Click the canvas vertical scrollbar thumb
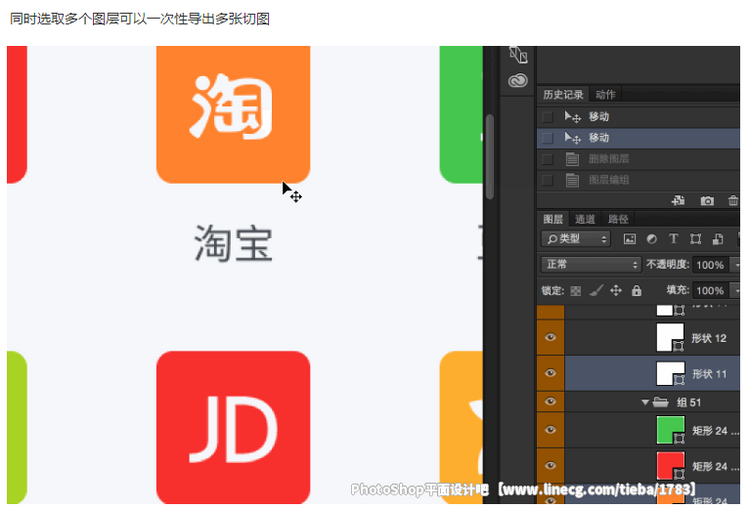The image size is (750, 508). point(489,157)
